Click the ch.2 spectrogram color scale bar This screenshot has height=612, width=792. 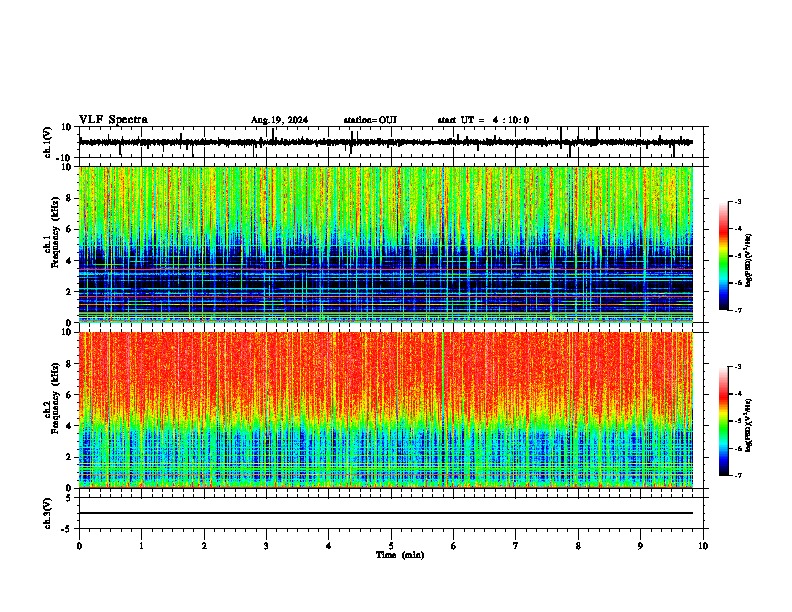(723, 421)
